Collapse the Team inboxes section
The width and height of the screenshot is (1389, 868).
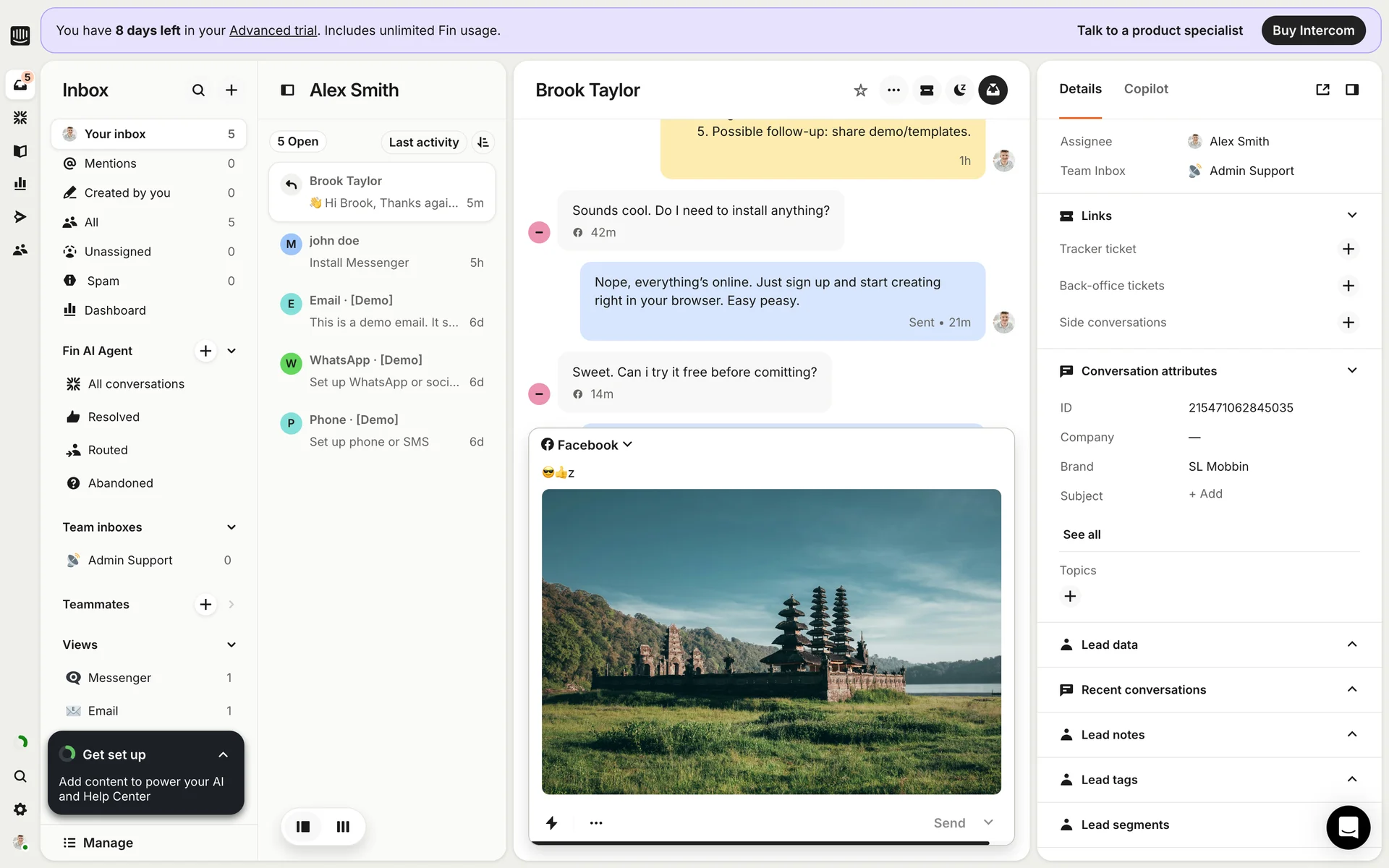point(231,527)
